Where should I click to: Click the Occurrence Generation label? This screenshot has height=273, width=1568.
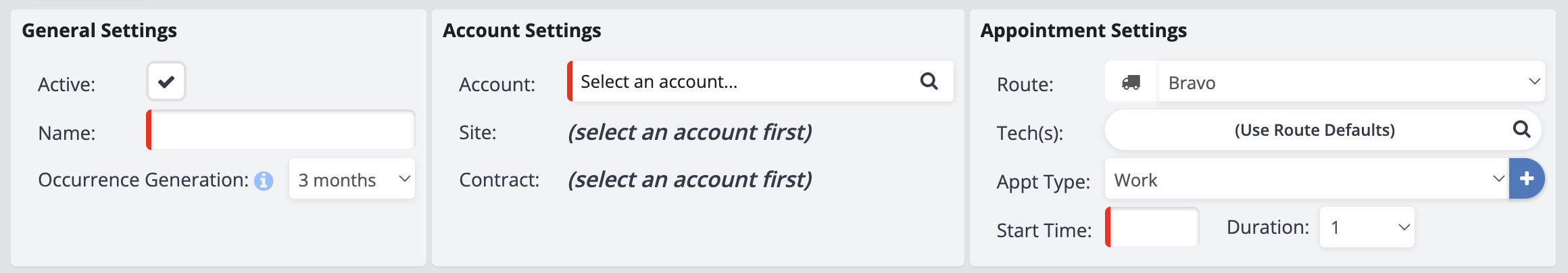coord(143,180)
